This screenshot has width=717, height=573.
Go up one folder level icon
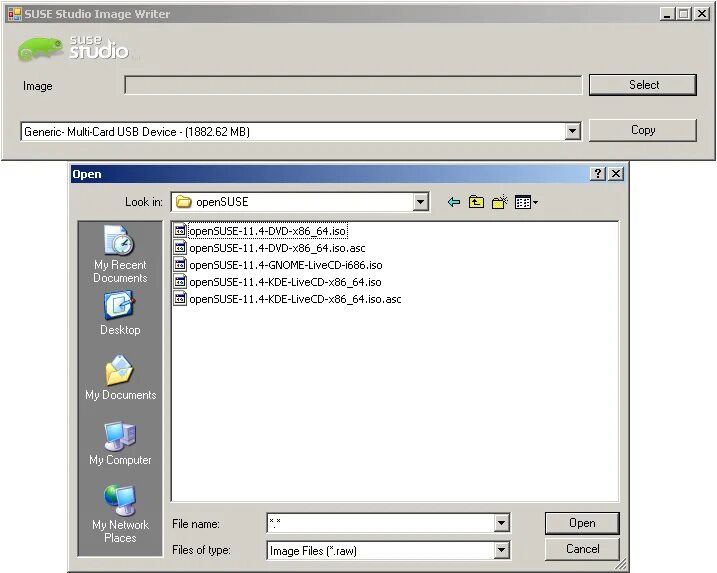(x=476, y=202)
